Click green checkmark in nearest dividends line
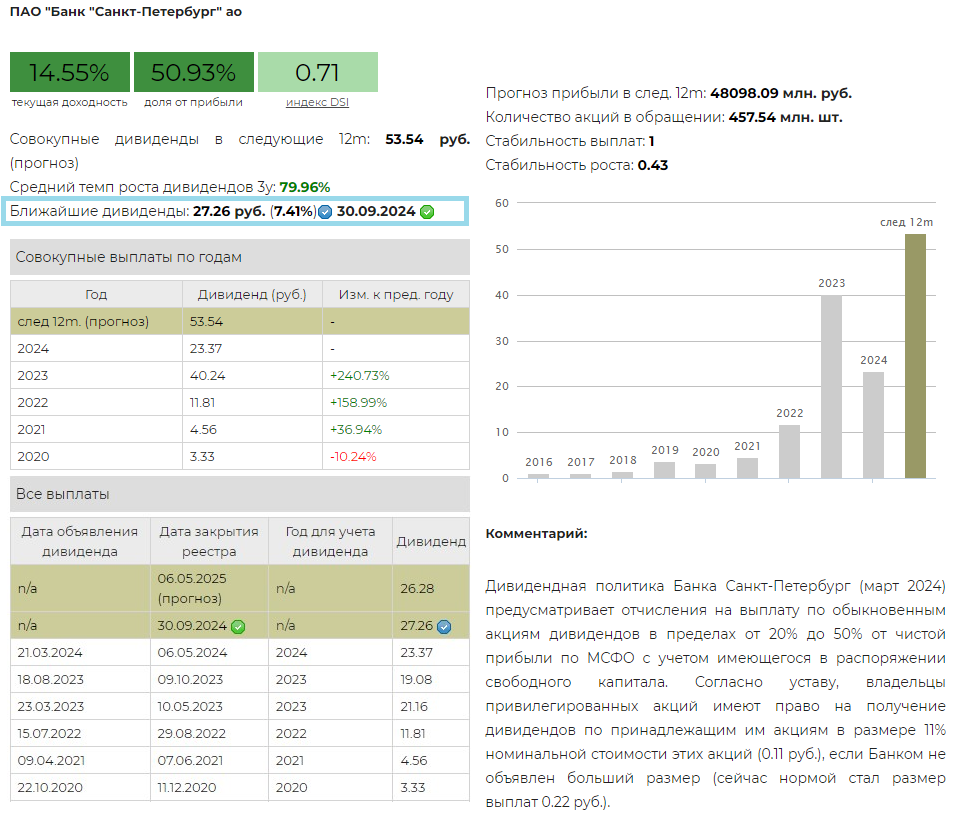Screen dimensions: 965x819 [427, 212]
